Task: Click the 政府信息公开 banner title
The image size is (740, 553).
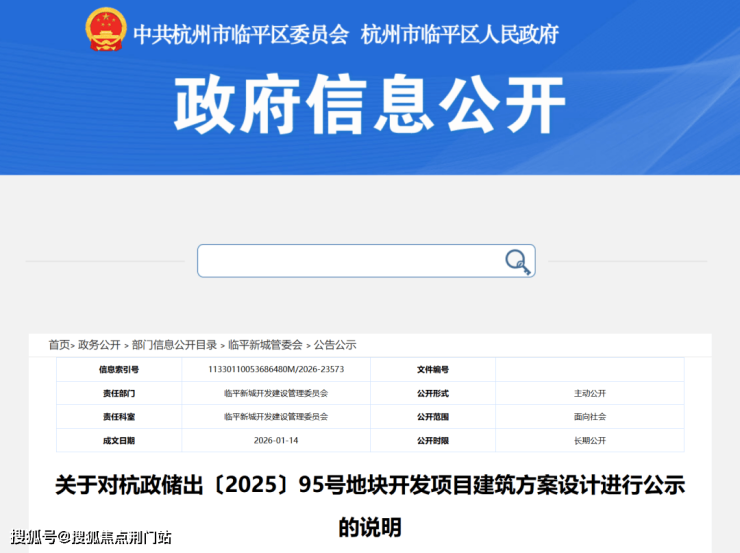Action: pyautogui.click(x=370, y=104)
